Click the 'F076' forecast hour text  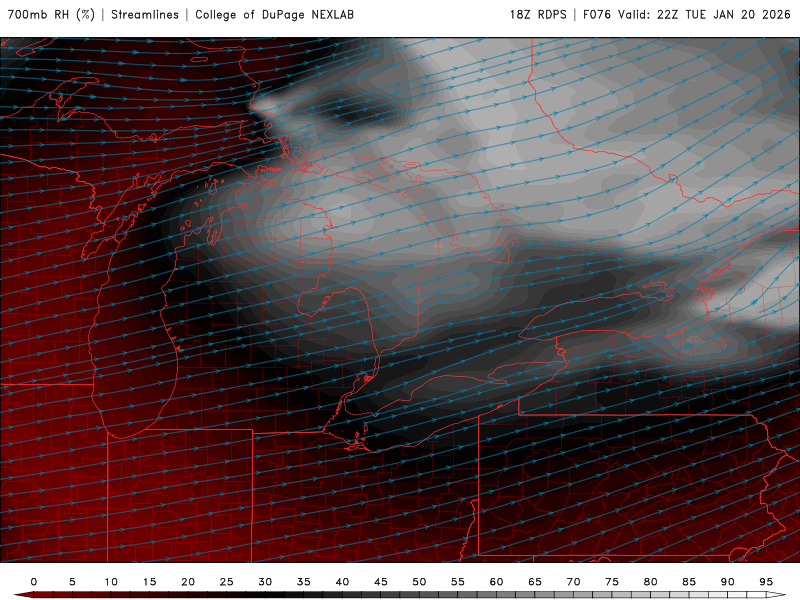597,14
